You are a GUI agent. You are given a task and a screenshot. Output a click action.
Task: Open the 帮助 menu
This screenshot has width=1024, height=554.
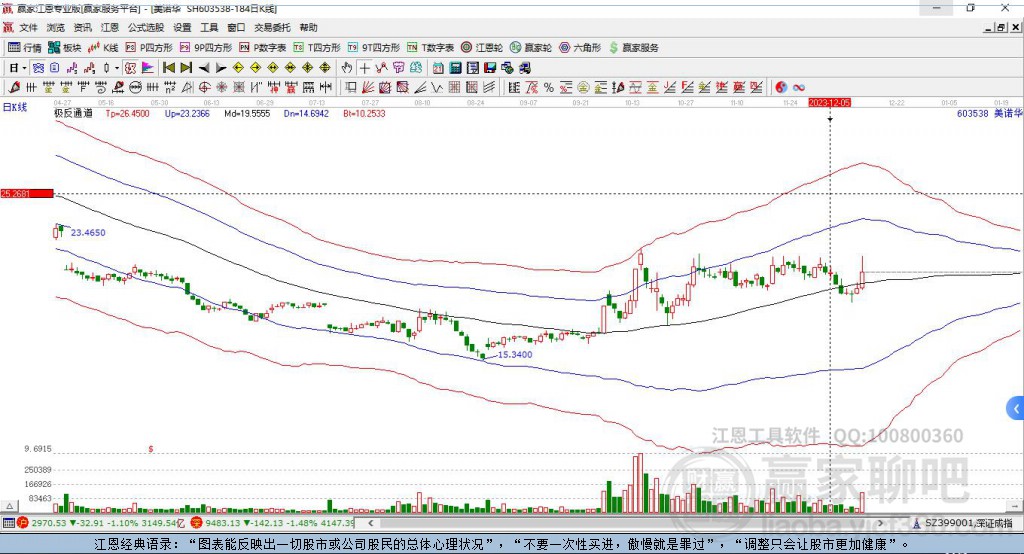click(308, 27)
